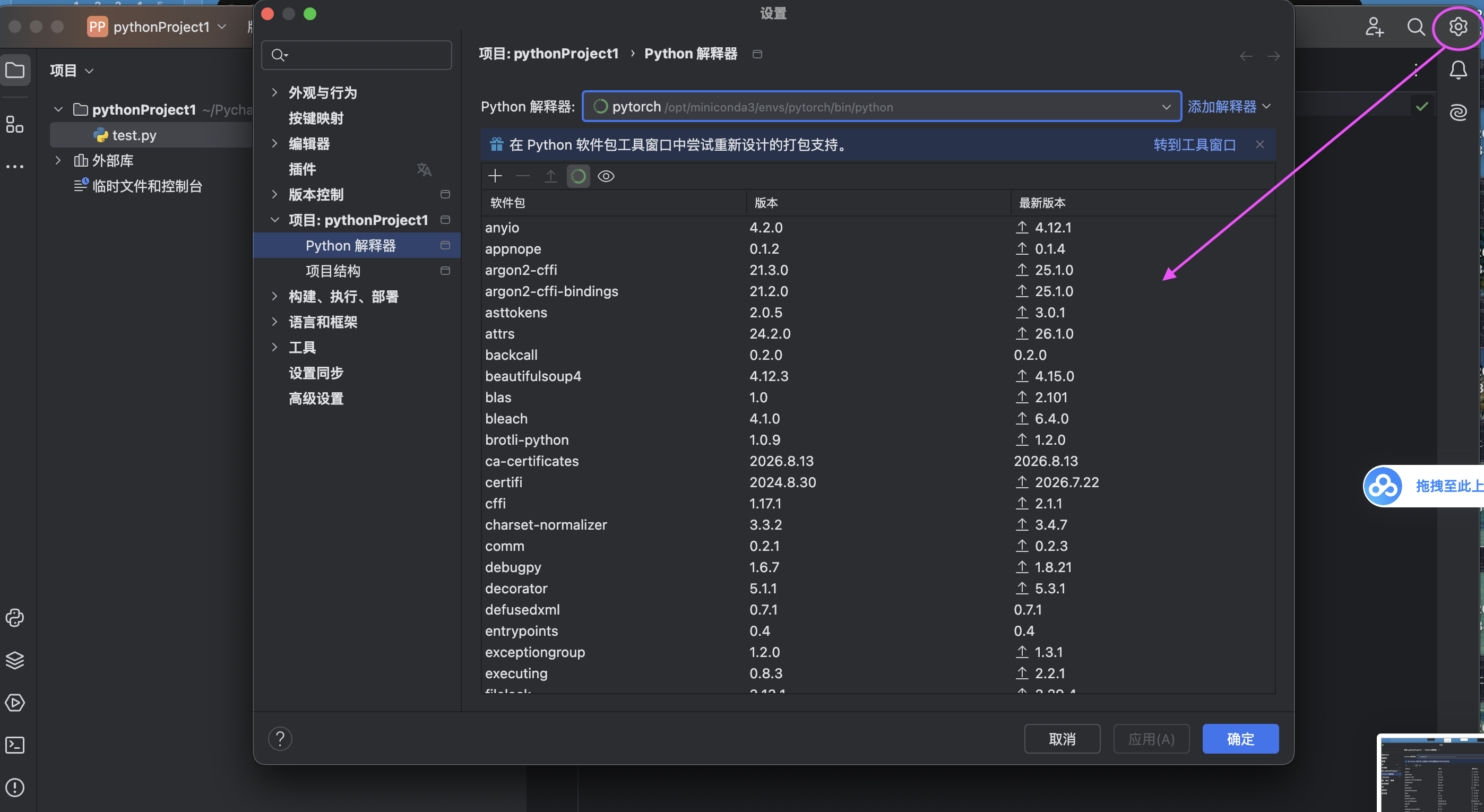Open the AI assistant spiral icon
The height and width of the screenshot is (812, 1484).
(1457, 113)
